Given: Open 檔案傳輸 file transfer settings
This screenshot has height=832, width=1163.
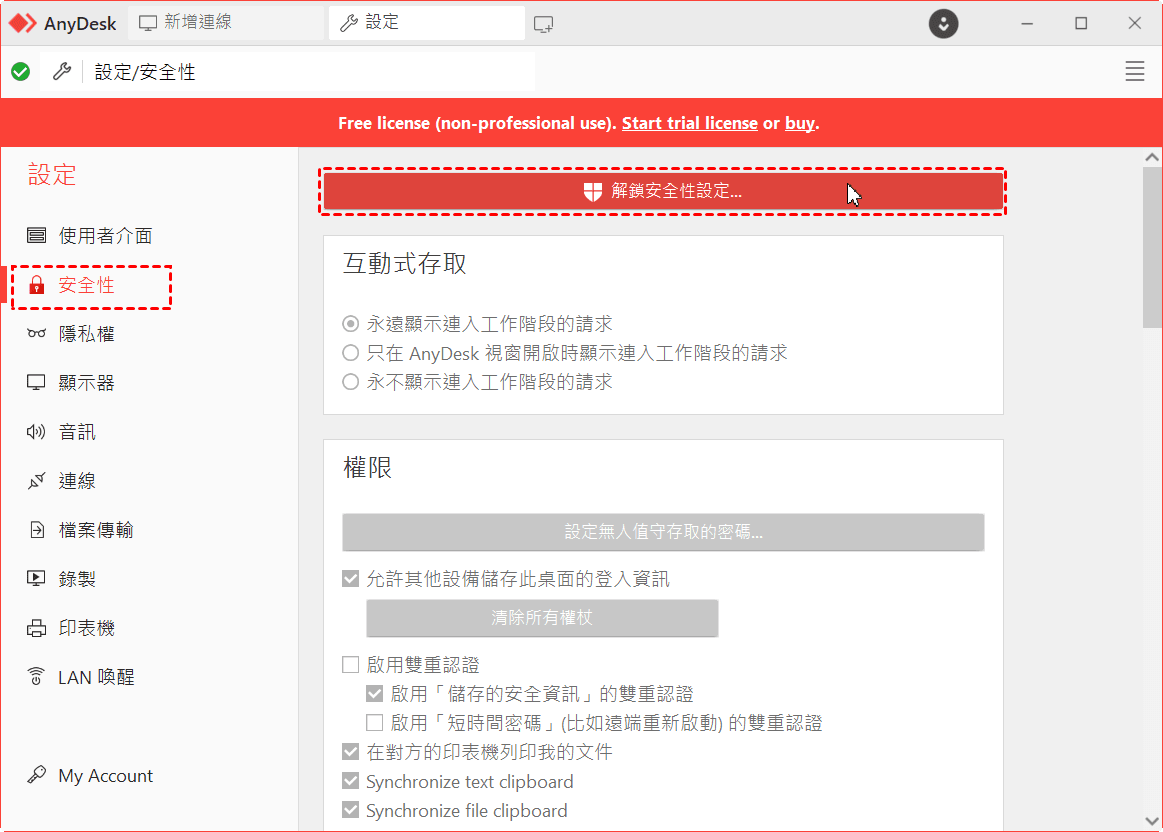Looking at the screenshot, I should click(x=95, y=530).
